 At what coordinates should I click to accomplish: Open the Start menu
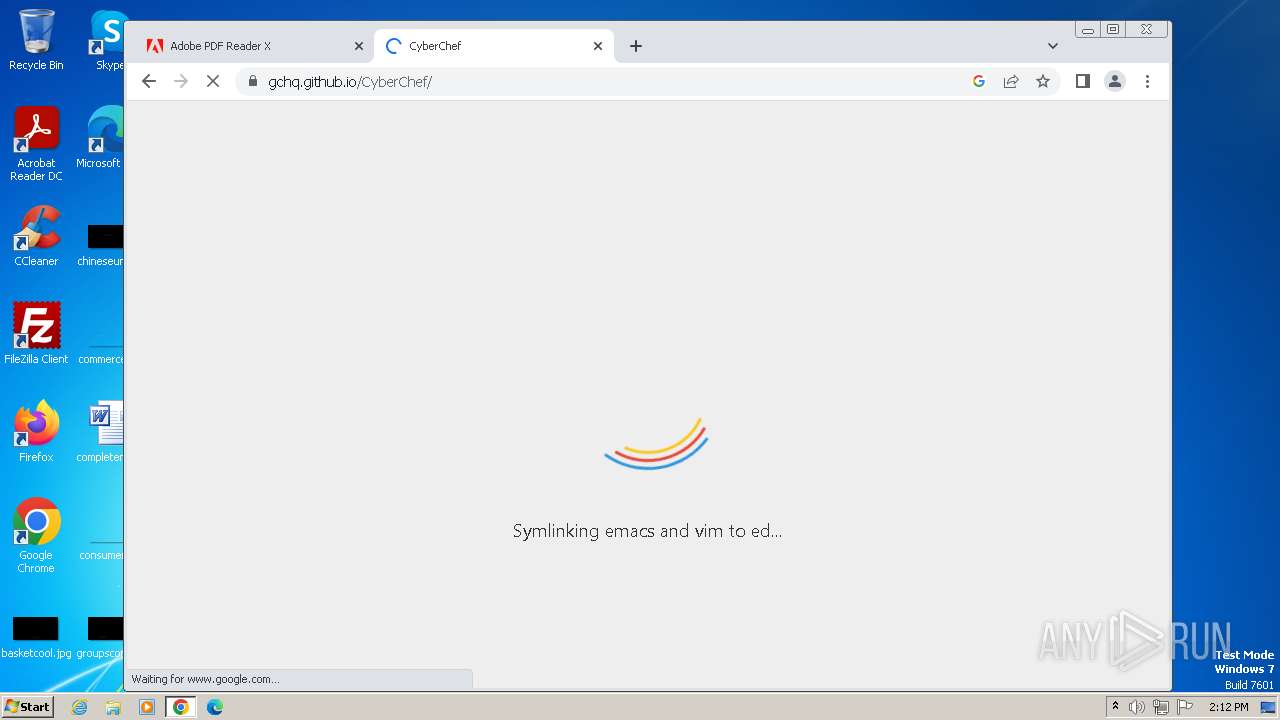click(27, 707)
